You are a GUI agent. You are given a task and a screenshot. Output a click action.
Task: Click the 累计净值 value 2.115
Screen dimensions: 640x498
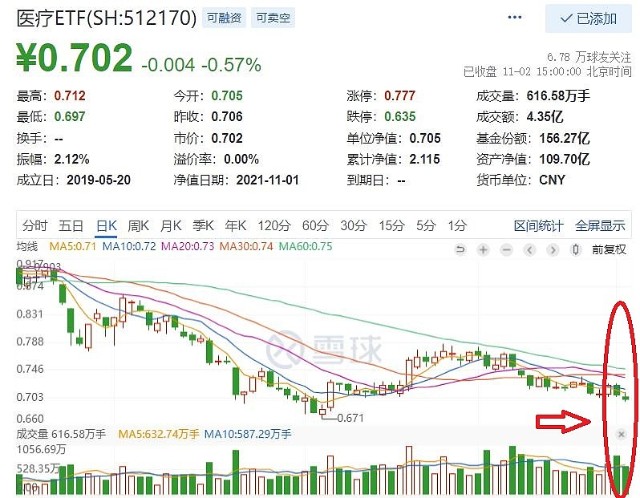[x=425, y=159]
